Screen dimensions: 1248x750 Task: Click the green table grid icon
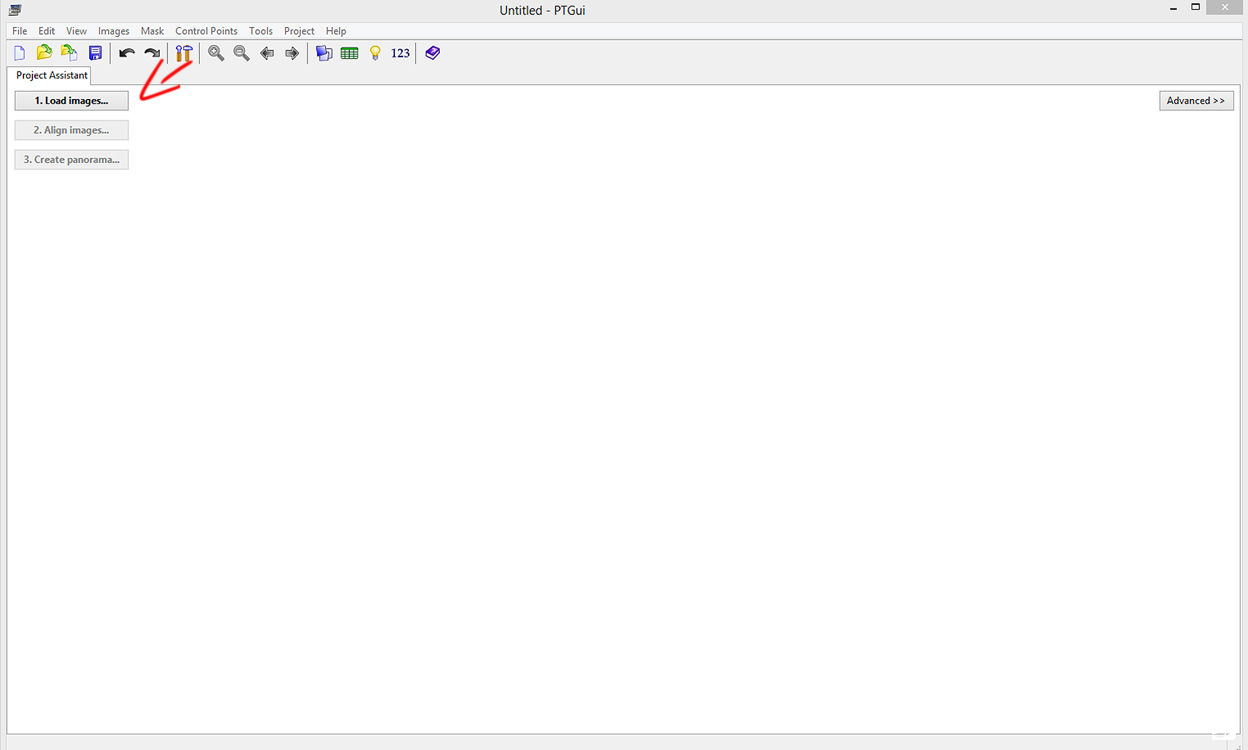coord(349,53)
